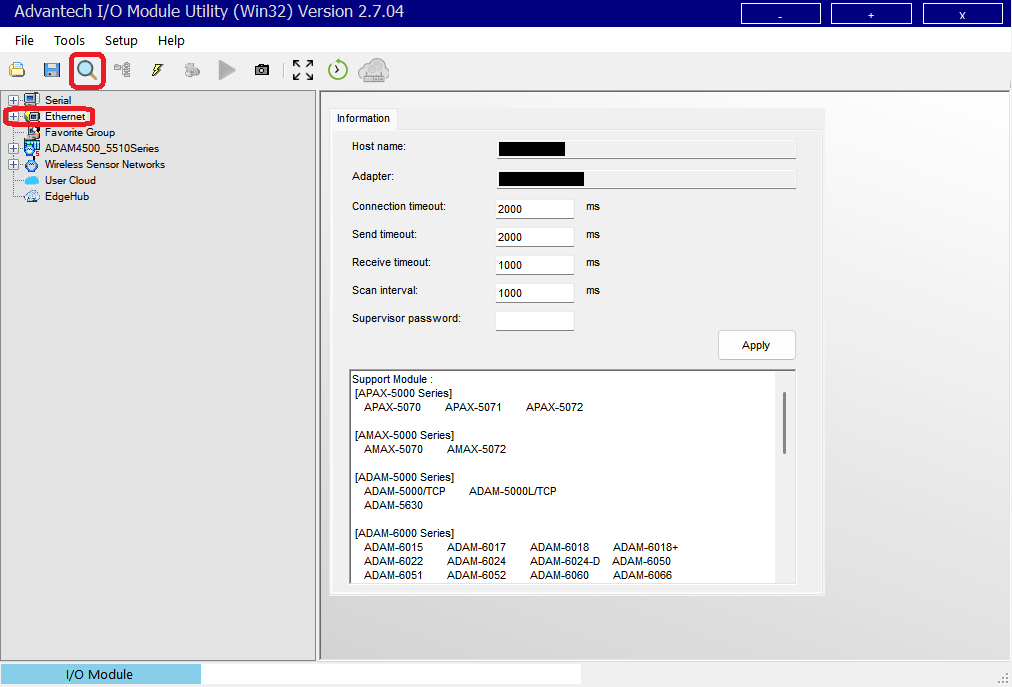
Task: Click the camera snapshot toolbar icon
Action: pyautogui.click(x=262, y=70)
